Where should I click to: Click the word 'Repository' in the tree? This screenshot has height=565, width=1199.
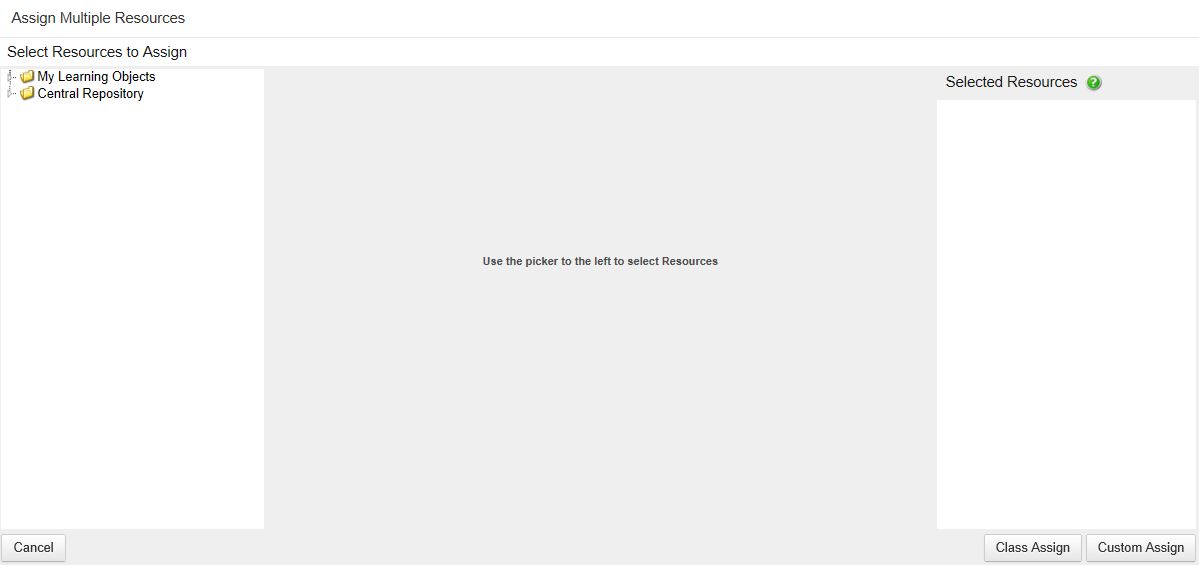112,94
